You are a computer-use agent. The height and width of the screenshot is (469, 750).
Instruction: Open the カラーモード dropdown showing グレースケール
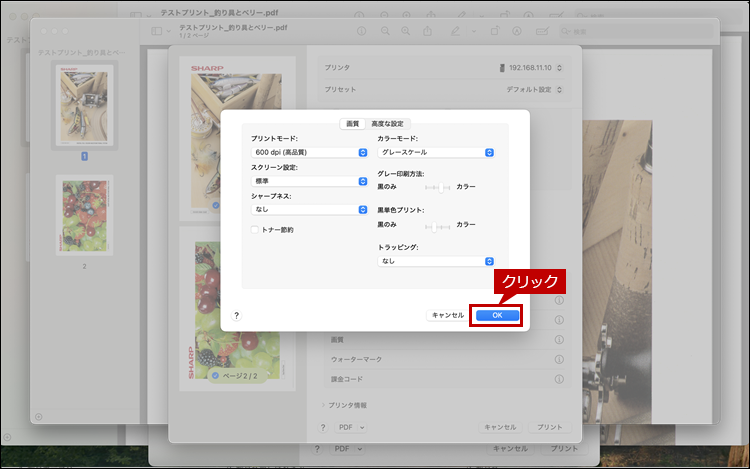[436, 152]
